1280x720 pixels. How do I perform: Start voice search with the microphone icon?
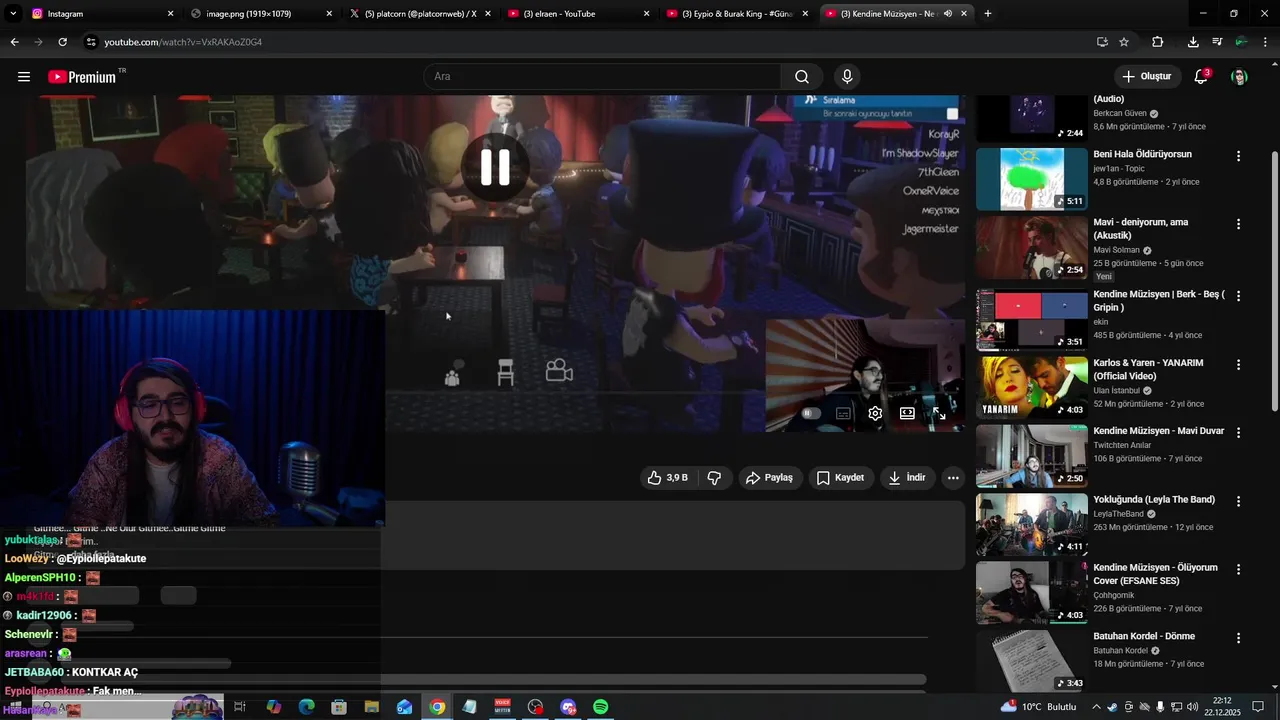click(x=847, y=77)
